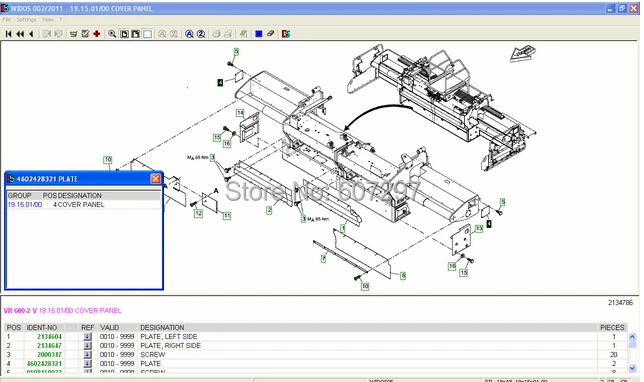The height and width of the screenshot is (382, 644).
Task: Open the Settings menu
Action: 26,19
